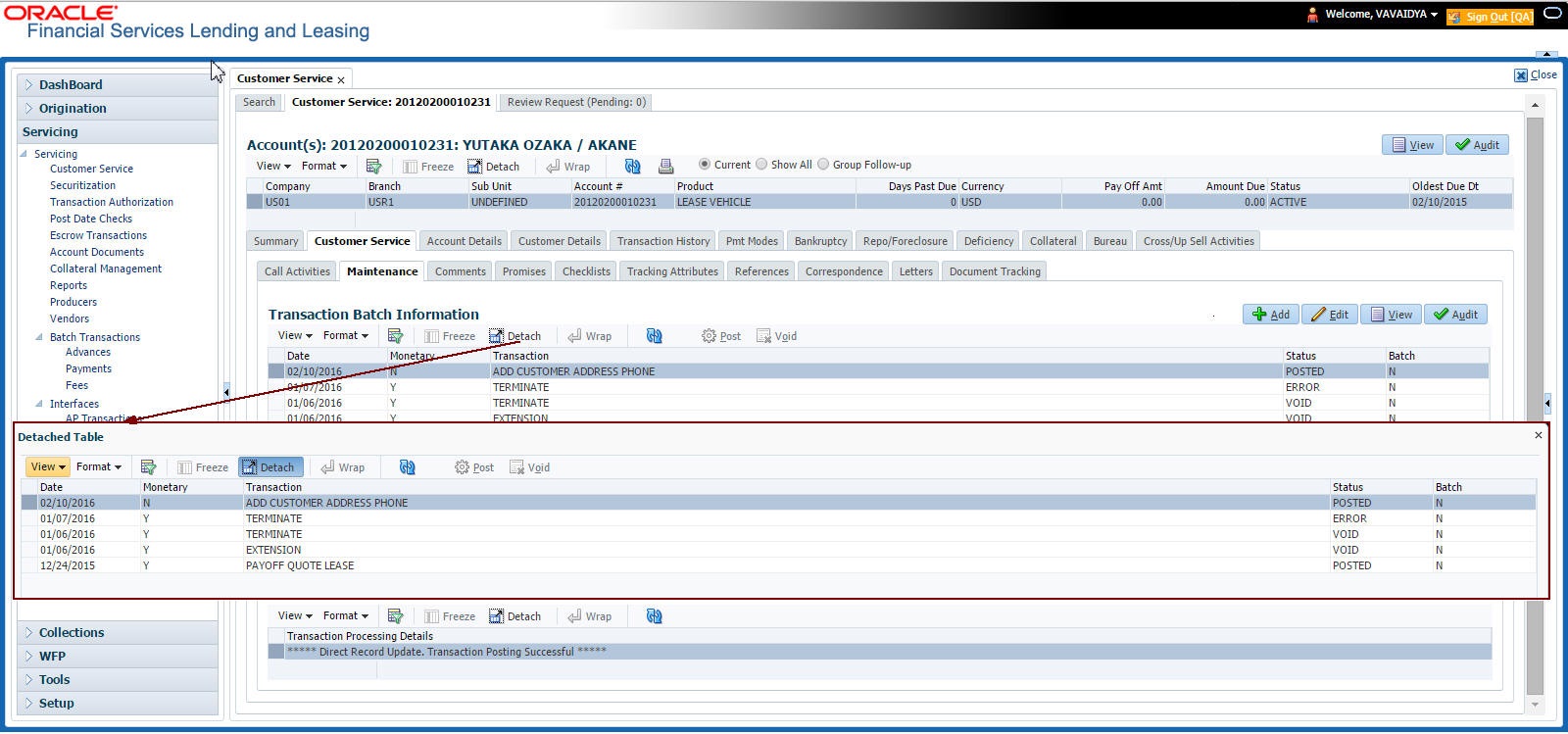
Task: Close the Customer Service tab
Action: point(341,79)
